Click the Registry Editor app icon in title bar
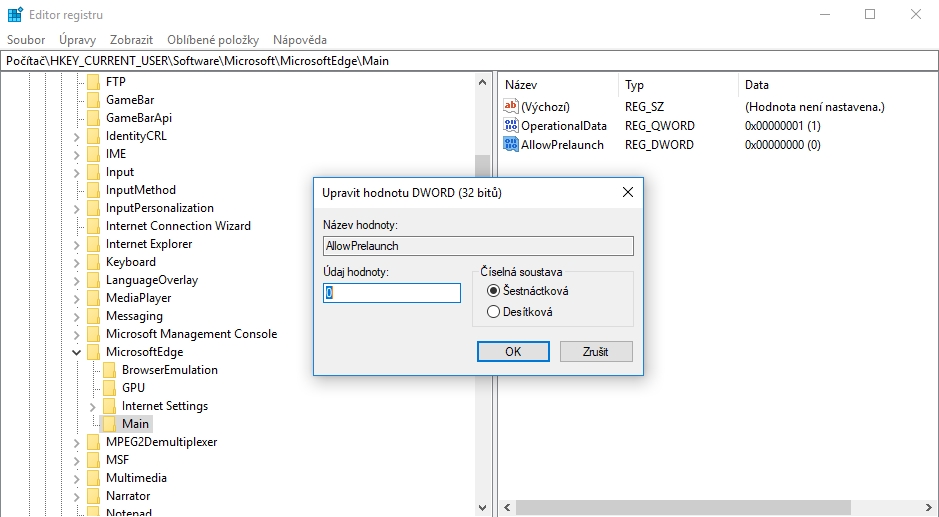Image resolution: width=939 pixels, height=517 pixels. (15, 14)
